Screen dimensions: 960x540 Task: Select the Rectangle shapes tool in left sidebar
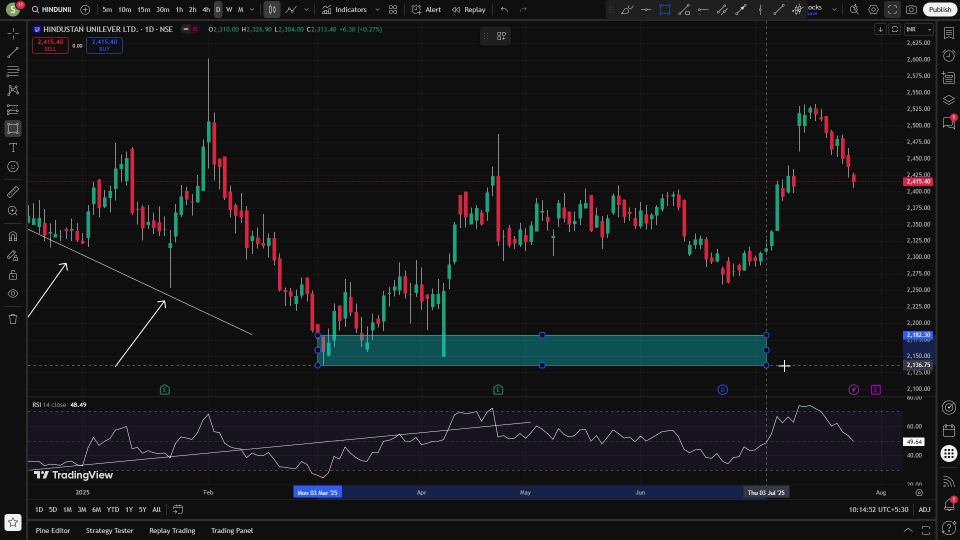(x=13, y=129)
